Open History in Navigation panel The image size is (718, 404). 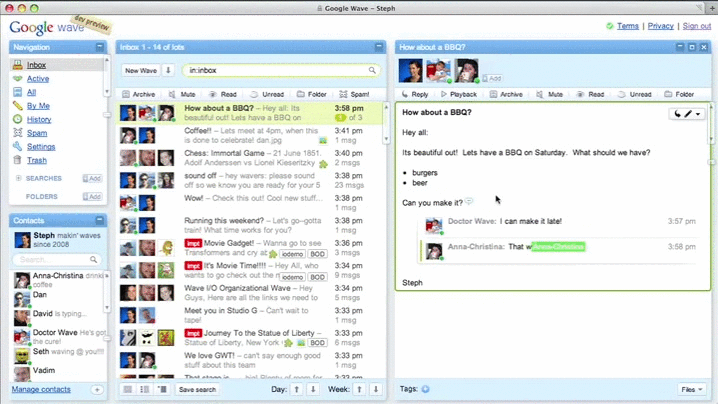coord(39,120)
